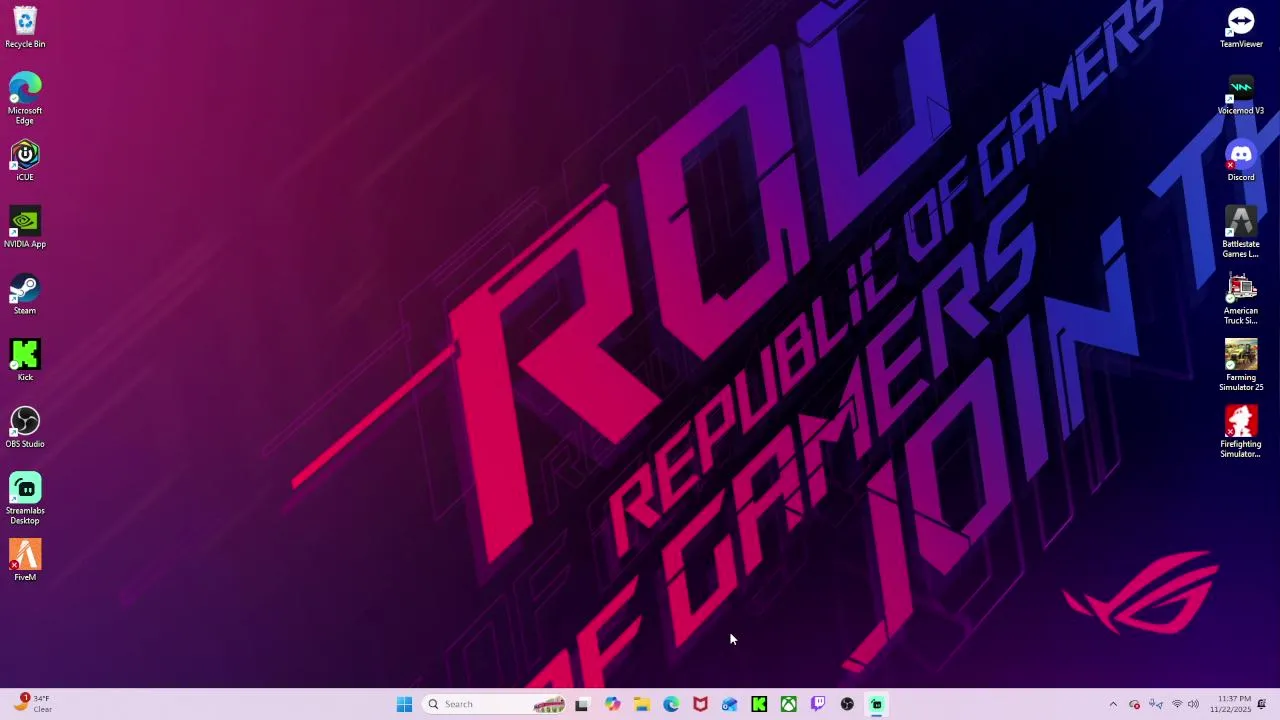Open Twitch from the taskbar

[x=818, y=704]
